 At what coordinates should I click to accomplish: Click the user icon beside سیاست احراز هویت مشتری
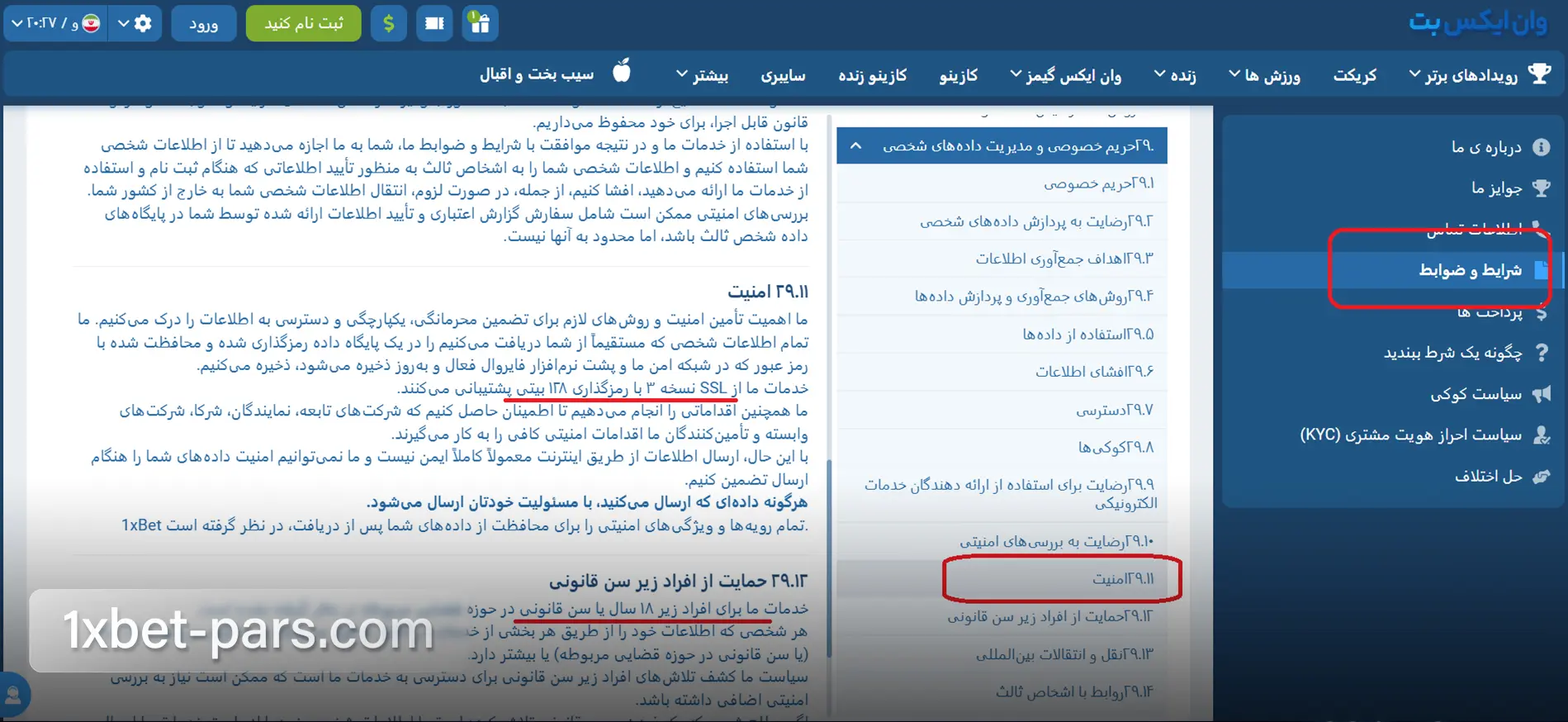(x=1541, y=435)
